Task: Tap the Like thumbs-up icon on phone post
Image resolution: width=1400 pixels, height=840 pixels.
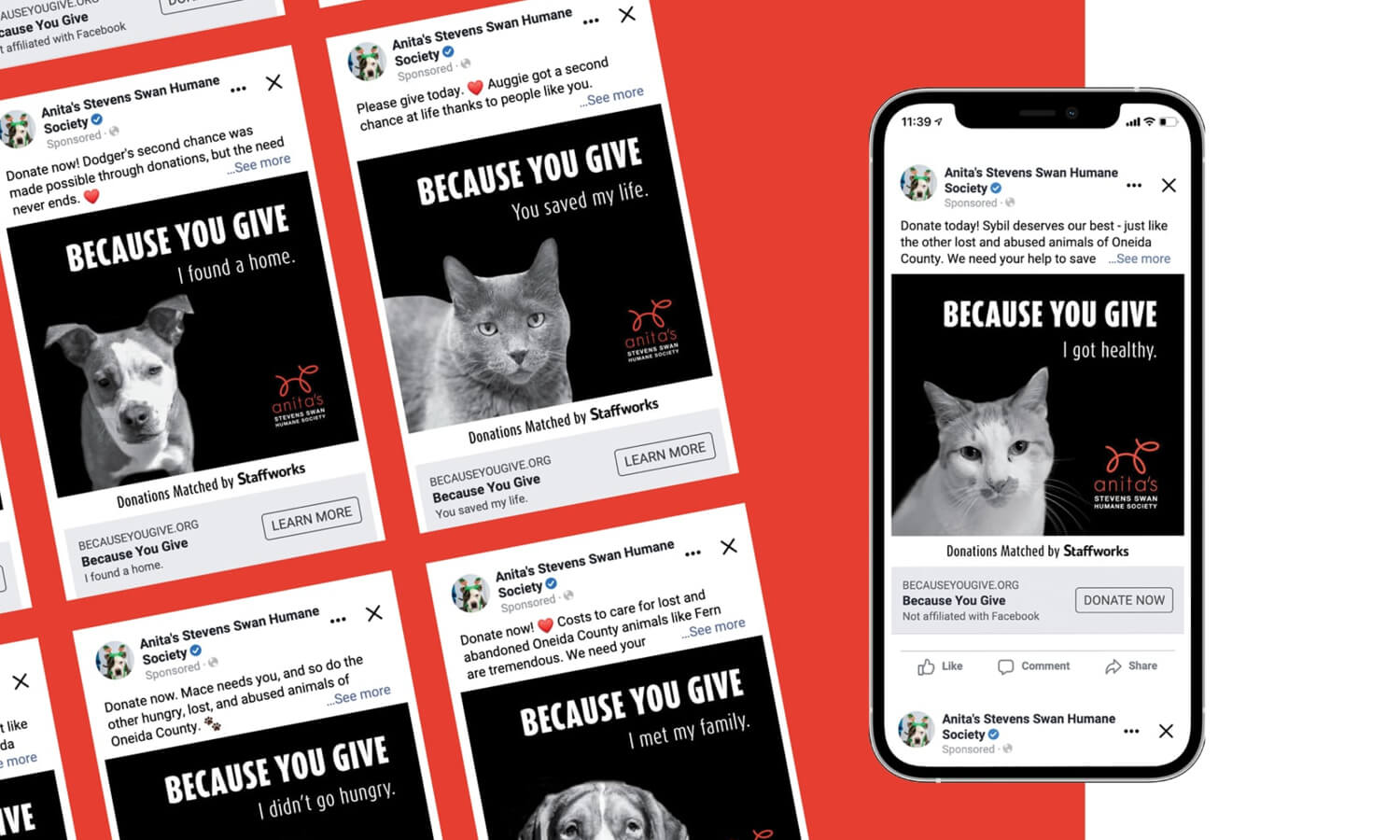Action: (926, 666)
